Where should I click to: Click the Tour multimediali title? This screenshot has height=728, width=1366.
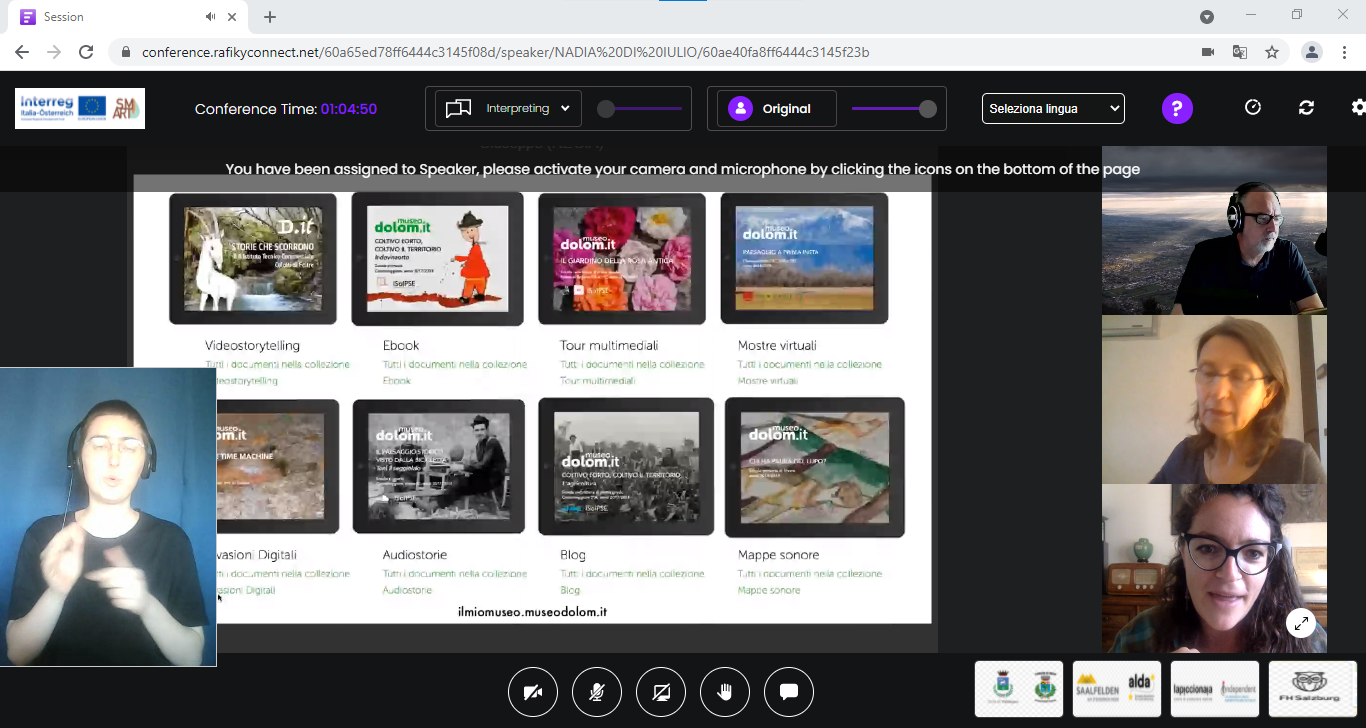pos(609,346)
